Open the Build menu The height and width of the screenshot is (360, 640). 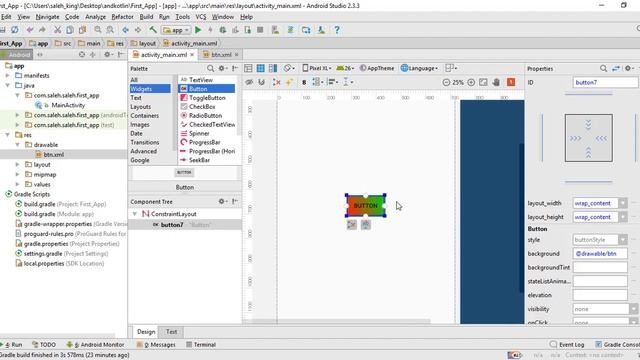pos(146,17)
